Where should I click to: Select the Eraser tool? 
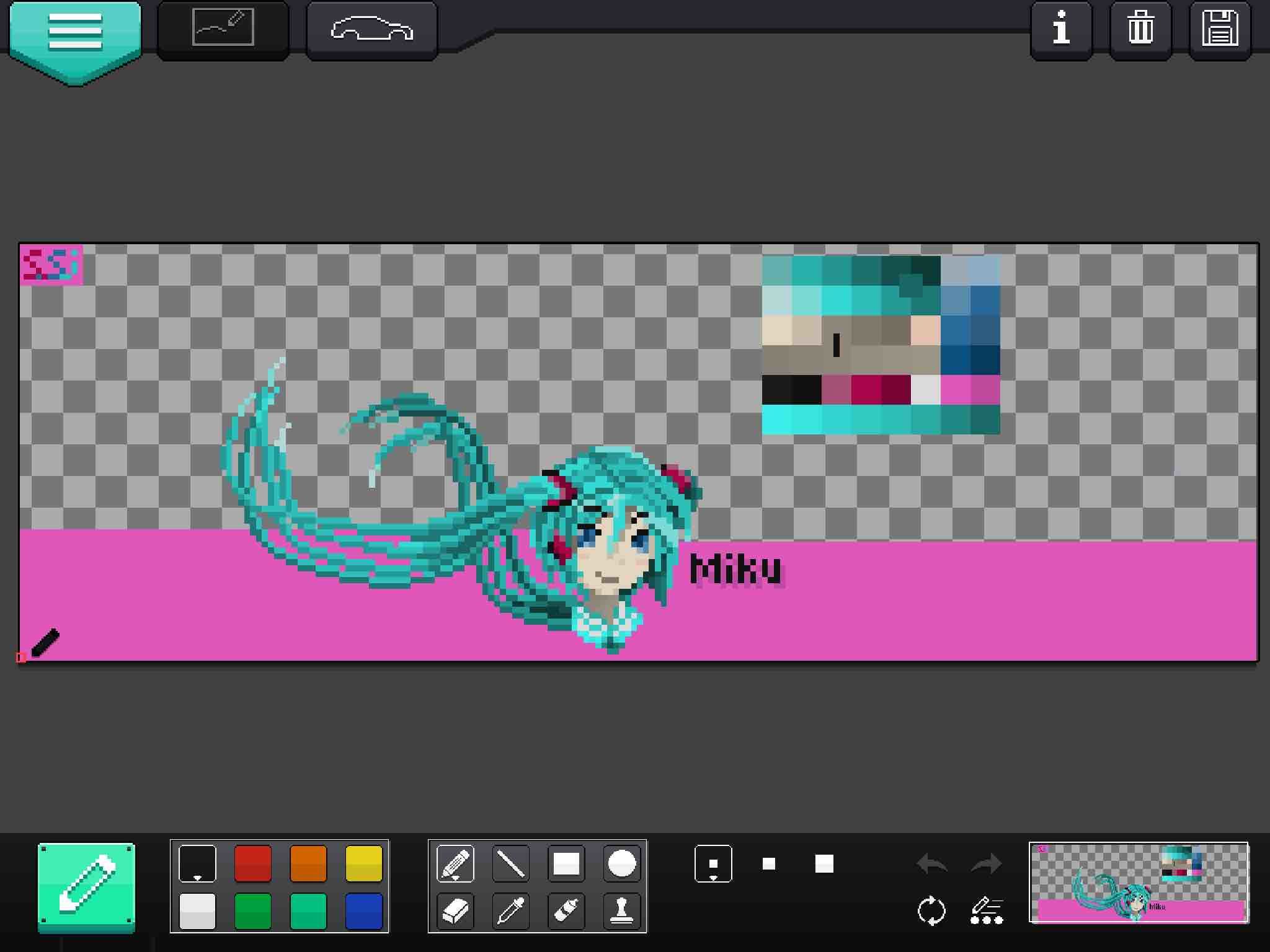point(455,911)
